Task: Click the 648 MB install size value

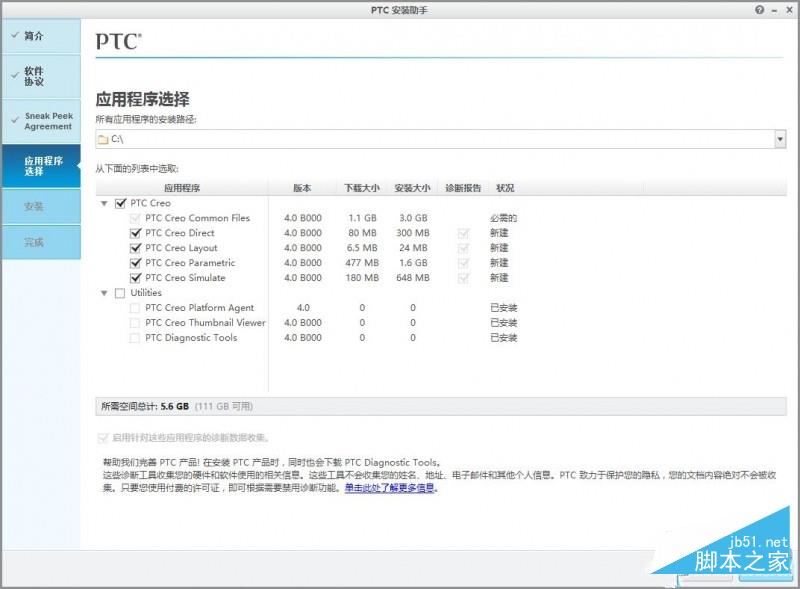Action: (x=413, y=278)
